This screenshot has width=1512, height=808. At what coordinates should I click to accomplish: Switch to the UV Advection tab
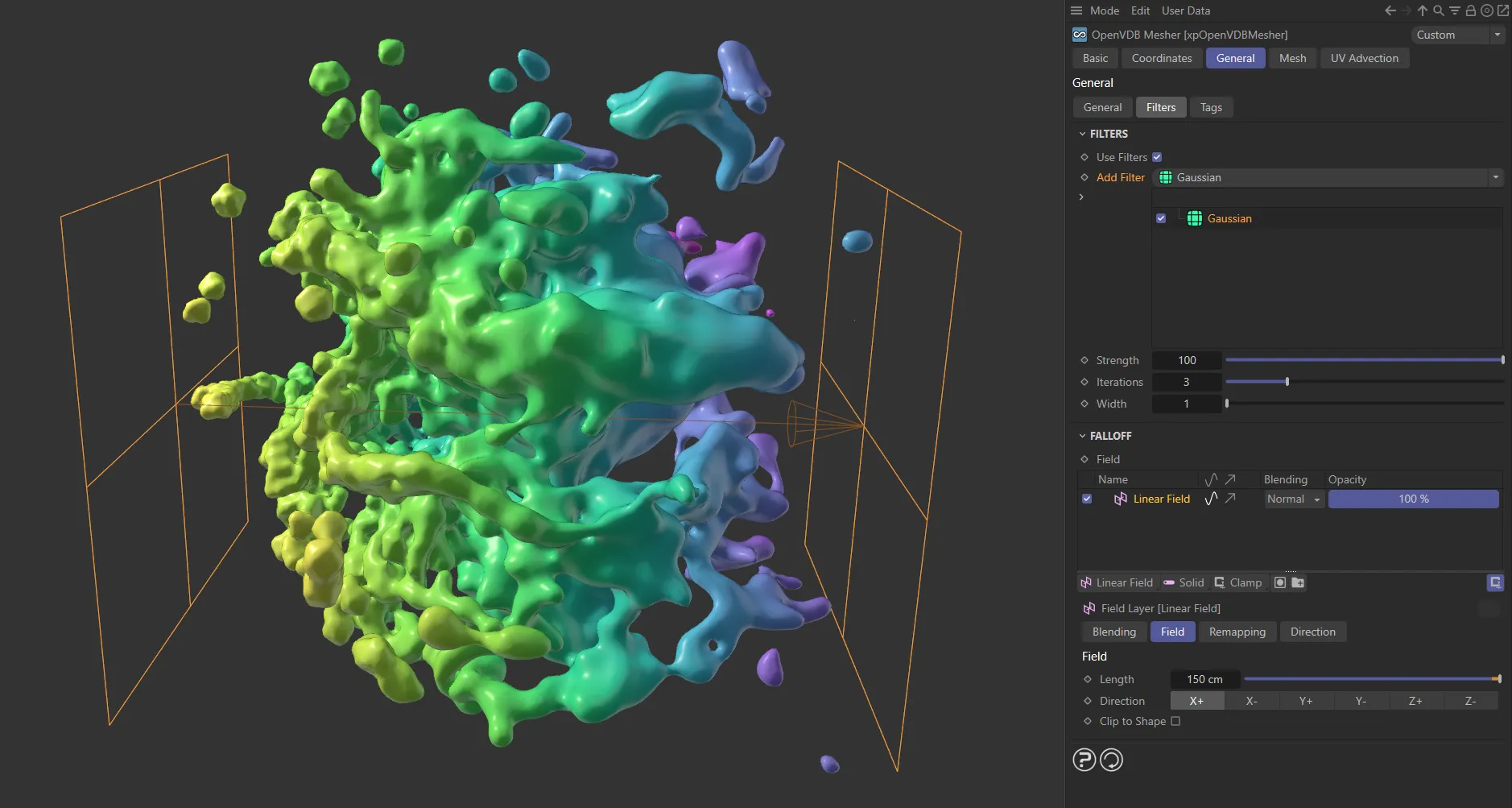[1364, 58]
